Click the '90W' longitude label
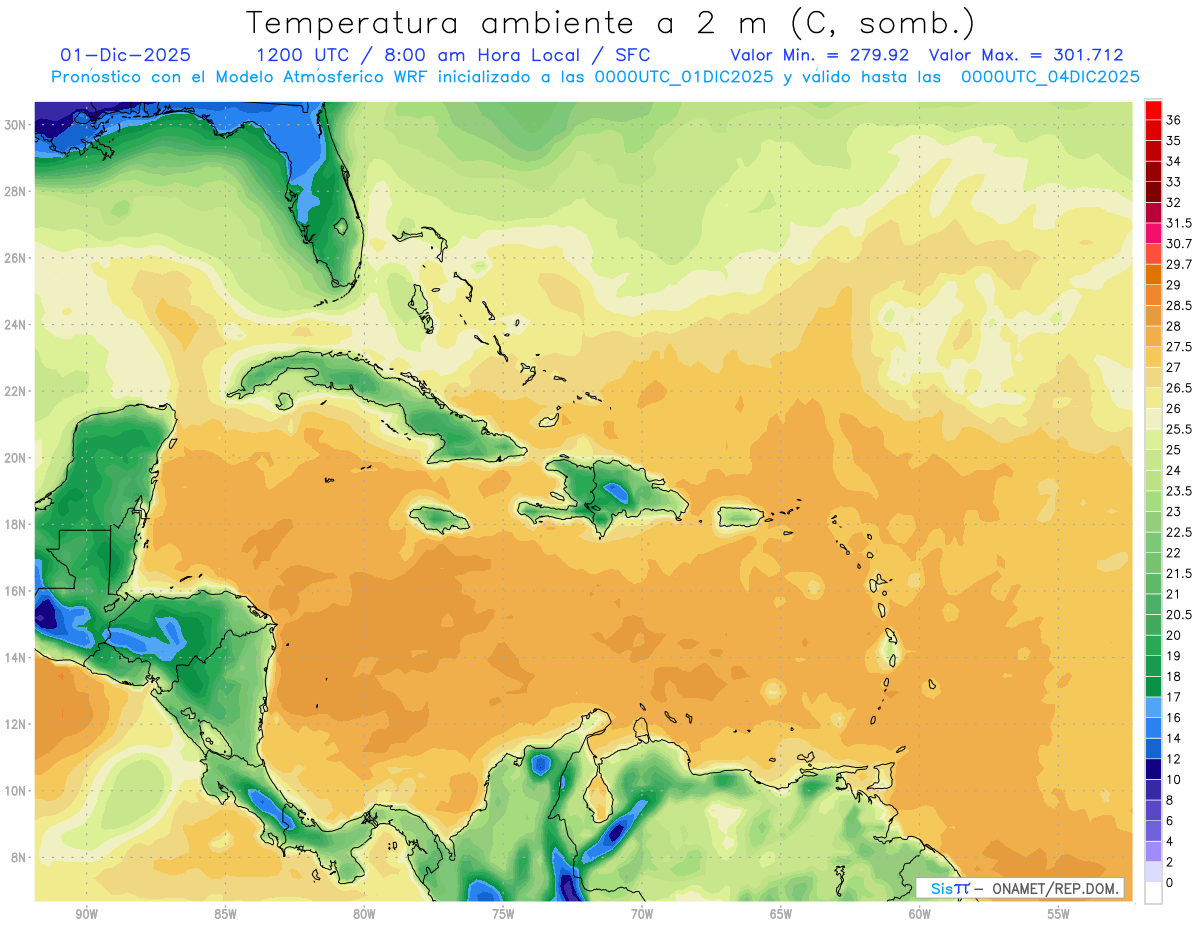 86,914
